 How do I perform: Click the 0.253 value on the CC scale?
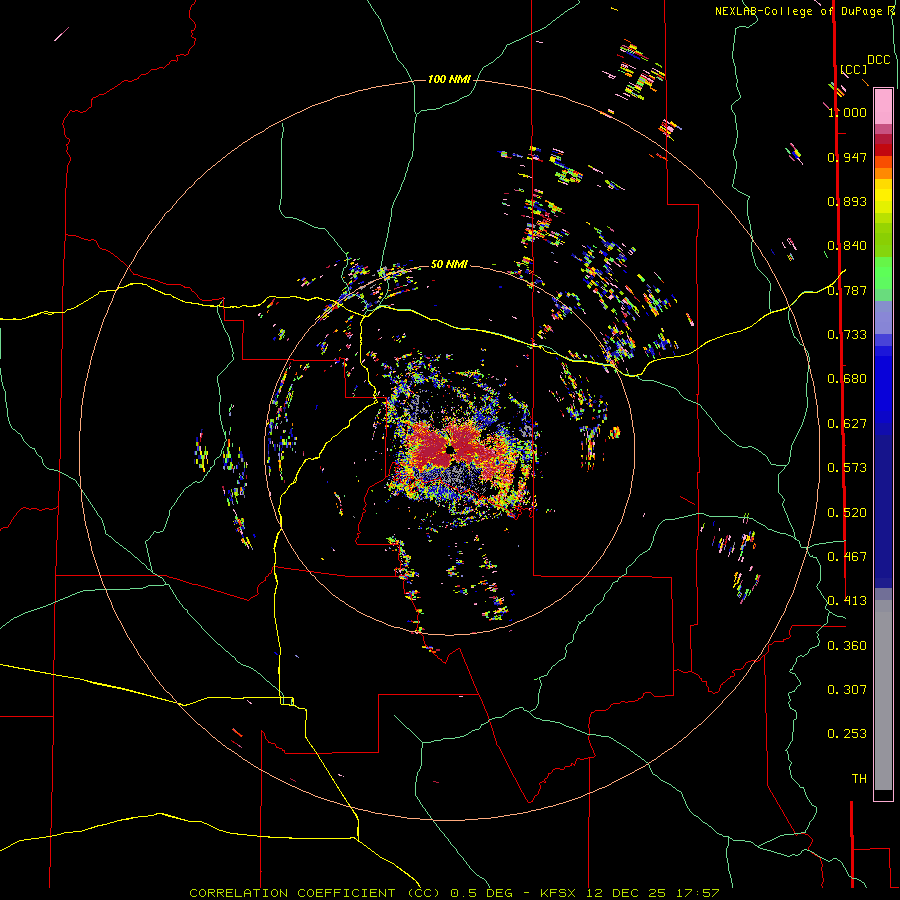(x=847, y=734)
